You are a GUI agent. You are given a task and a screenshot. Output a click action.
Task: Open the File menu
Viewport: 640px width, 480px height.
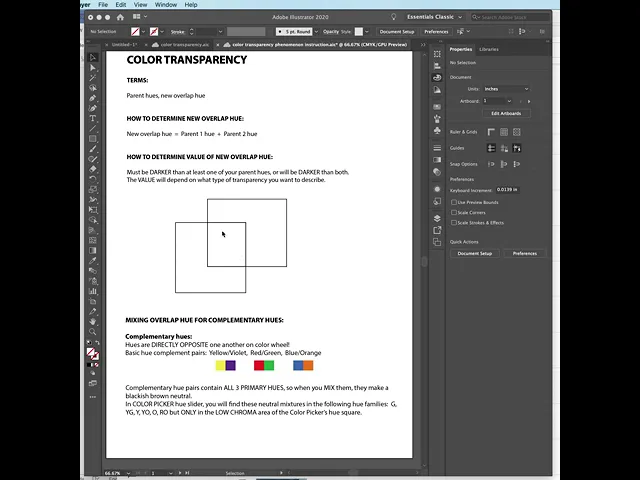[x=103, y=5]
